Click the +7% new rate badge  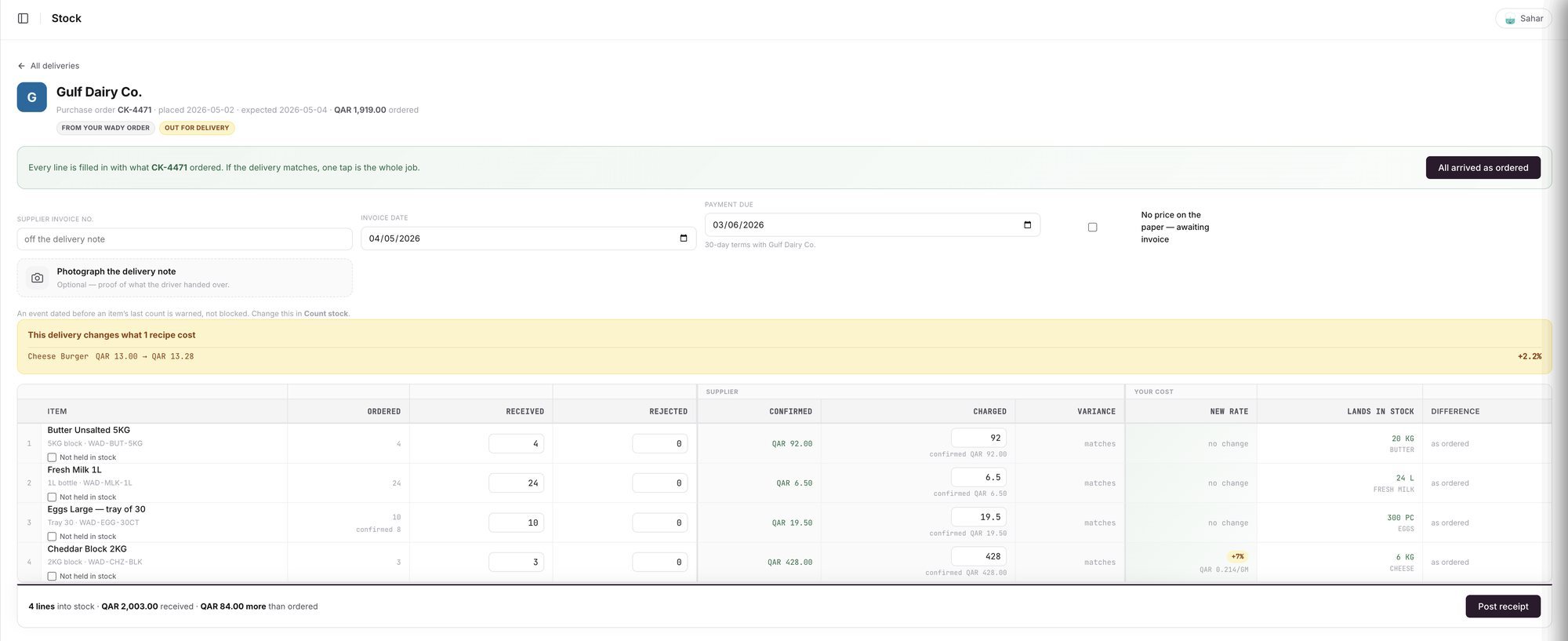pos(1237,556)
